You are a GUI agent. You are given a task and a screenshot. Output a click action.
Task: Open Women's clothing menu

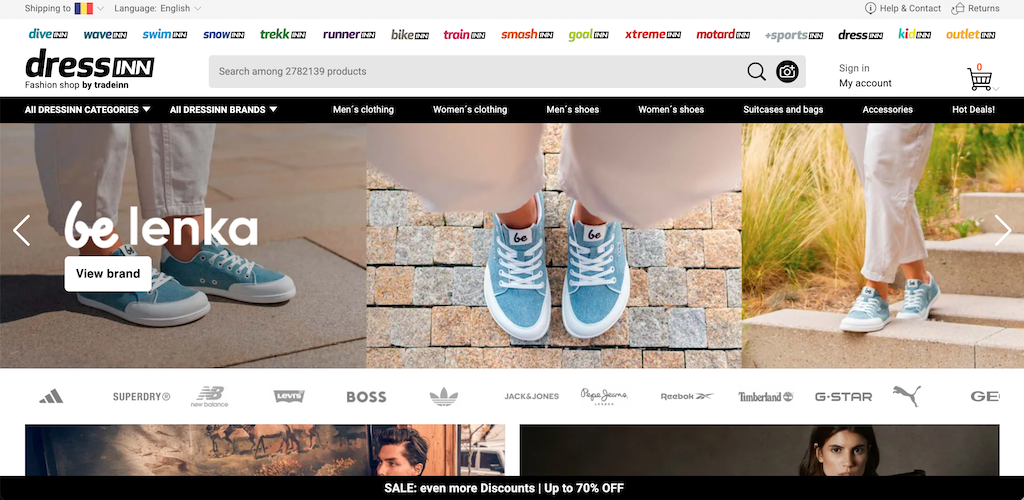tap(470, 110)
